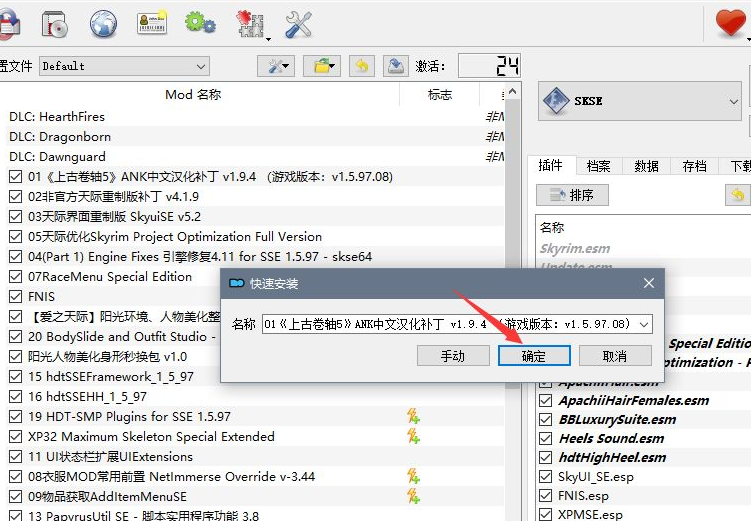Viewport: 751px width, 521px height.
Task: Select 04(Part 1) Engine Fixes row
Action: tap(252, 257)
